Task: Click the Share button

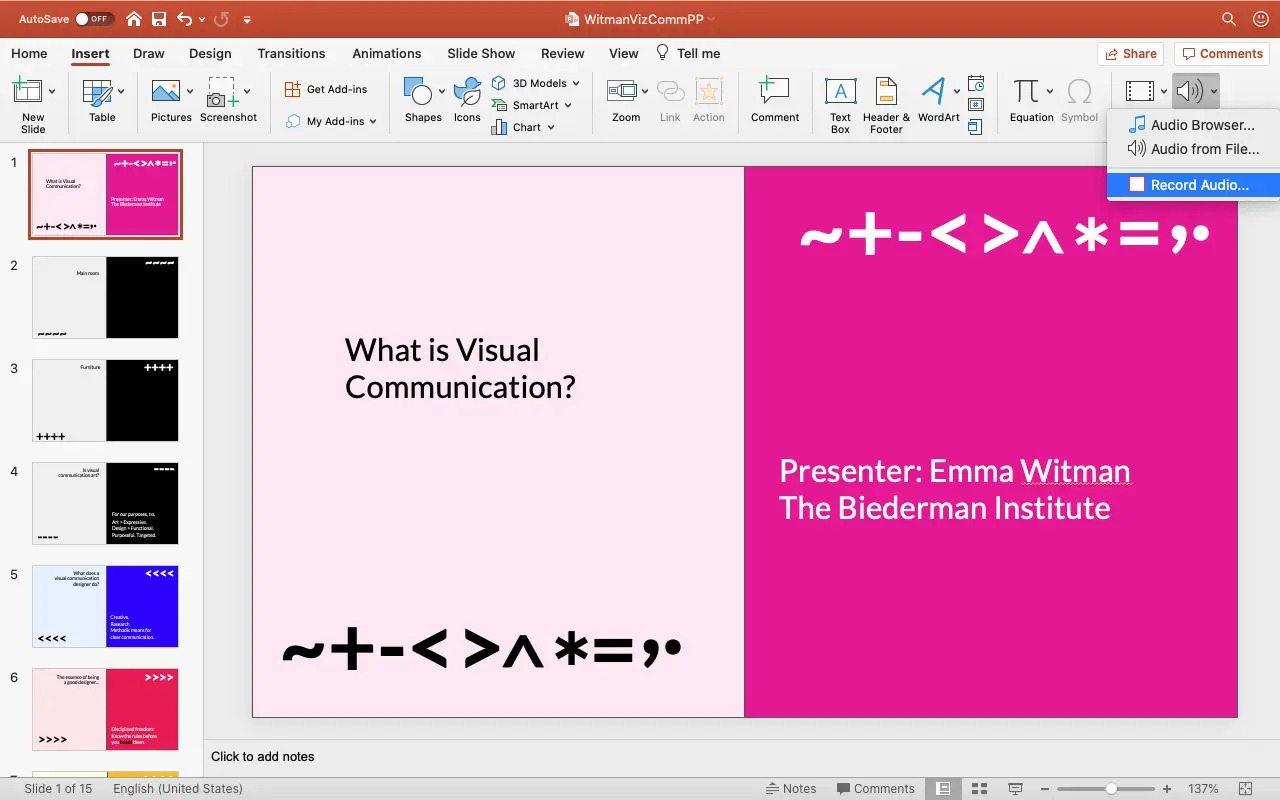Action: coord(1130,54)
